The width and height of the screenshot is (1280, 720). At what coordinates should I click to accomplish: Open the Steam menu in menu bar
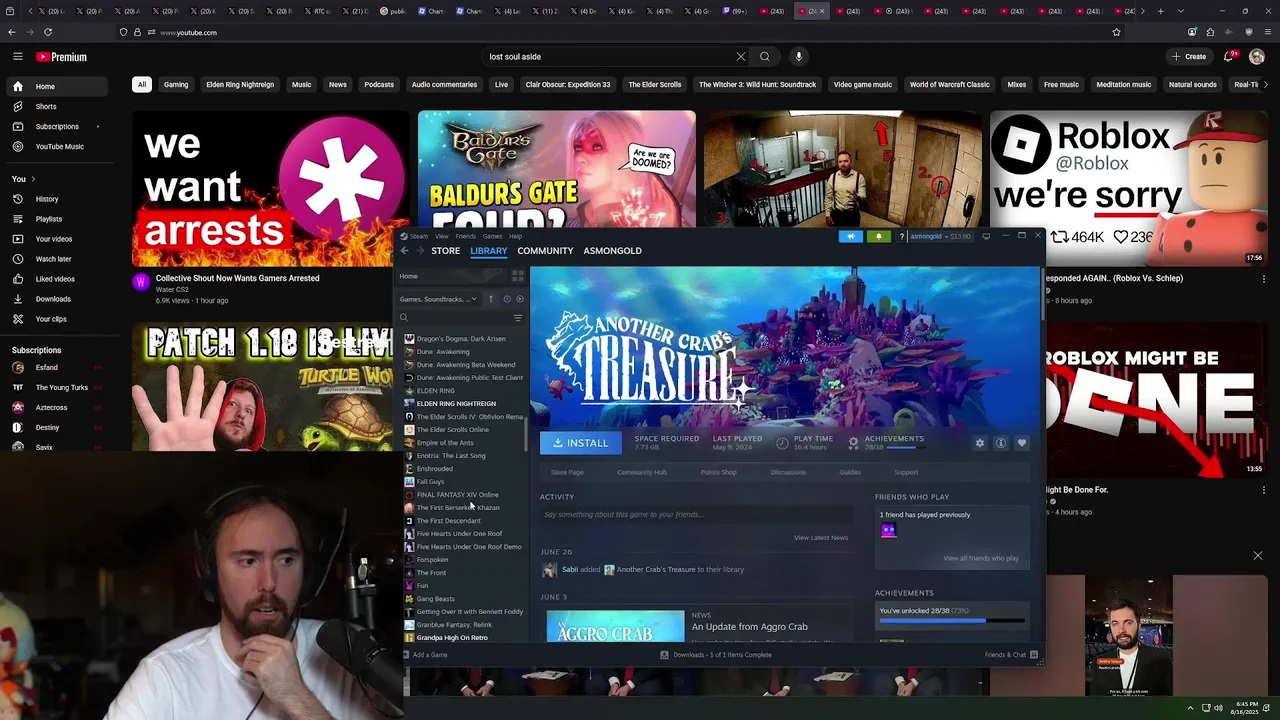point(419,237)
